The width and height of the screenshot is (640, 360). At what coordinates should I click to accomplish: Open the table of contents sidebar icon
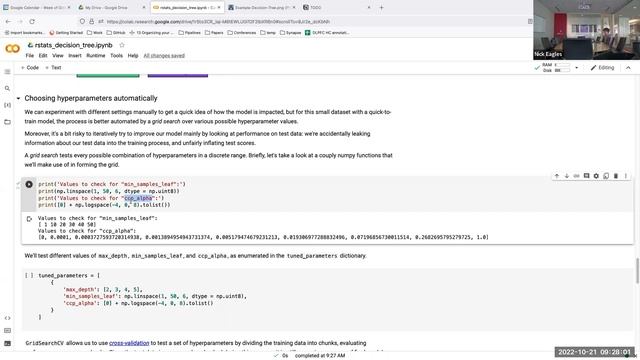[7, 72]
